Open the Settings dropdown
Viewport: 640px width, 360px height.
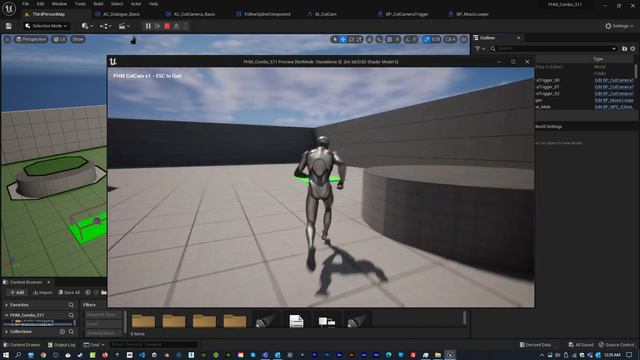click(619, 26)
